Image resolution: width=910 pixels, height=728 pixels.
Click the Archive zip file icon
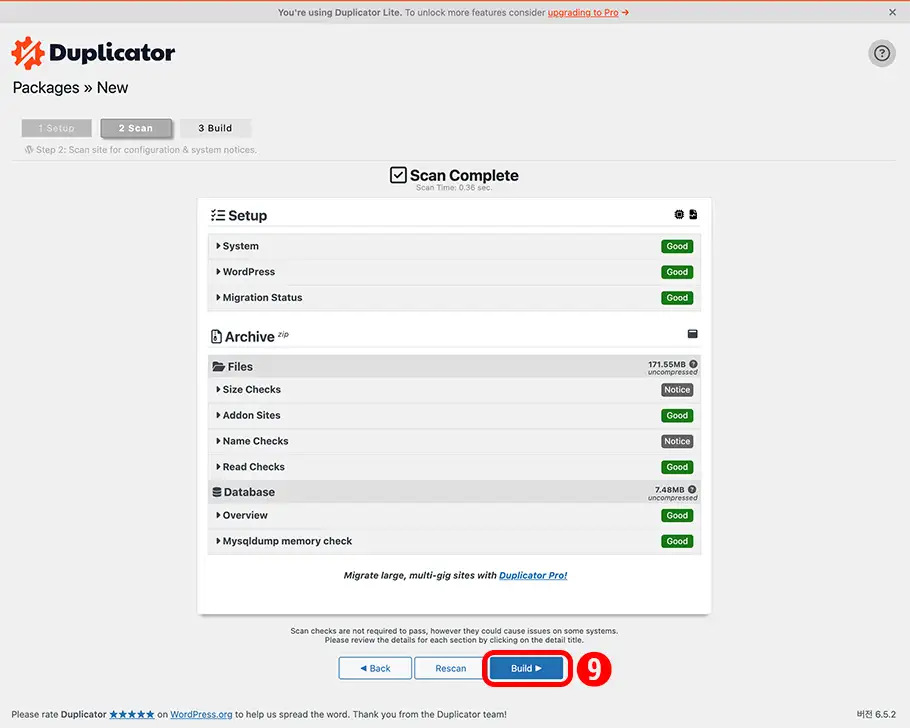point(216,337)
